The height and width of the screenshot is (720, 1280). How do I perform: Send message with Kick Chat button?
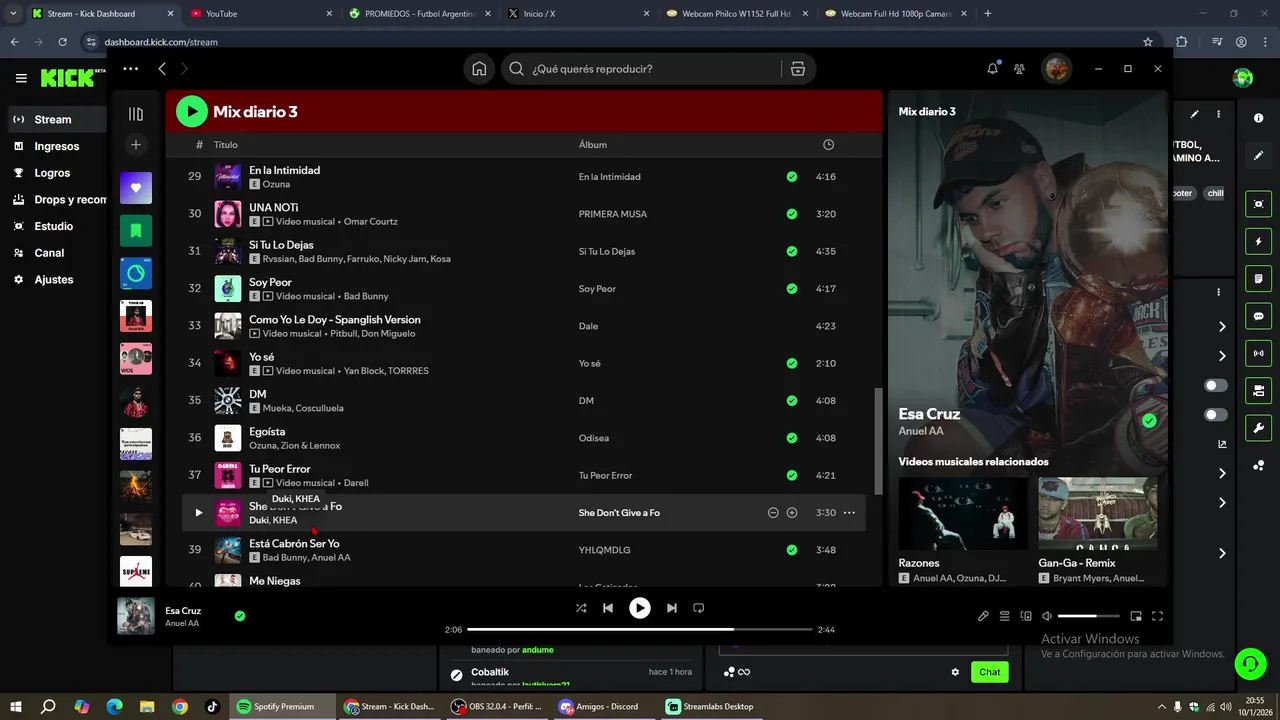tap(989, 672)
